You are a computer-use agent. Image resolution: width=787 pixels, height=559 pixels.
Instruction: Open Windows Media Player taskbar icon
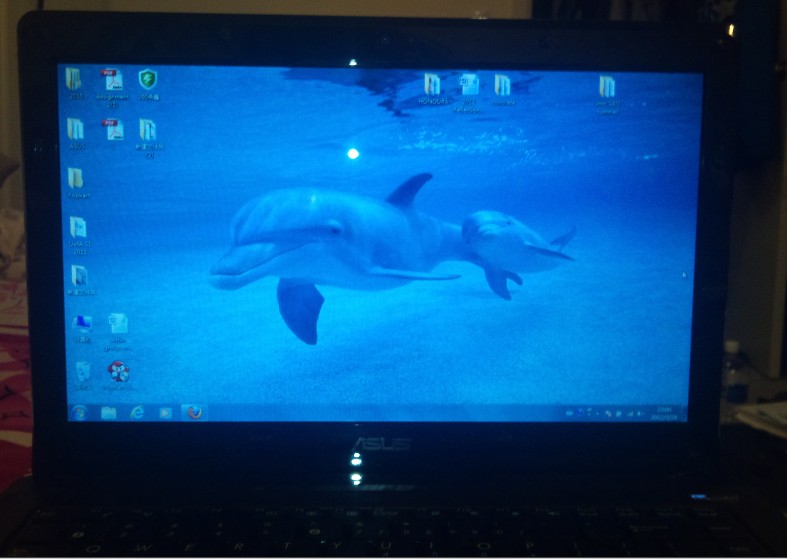pos(165,412)
